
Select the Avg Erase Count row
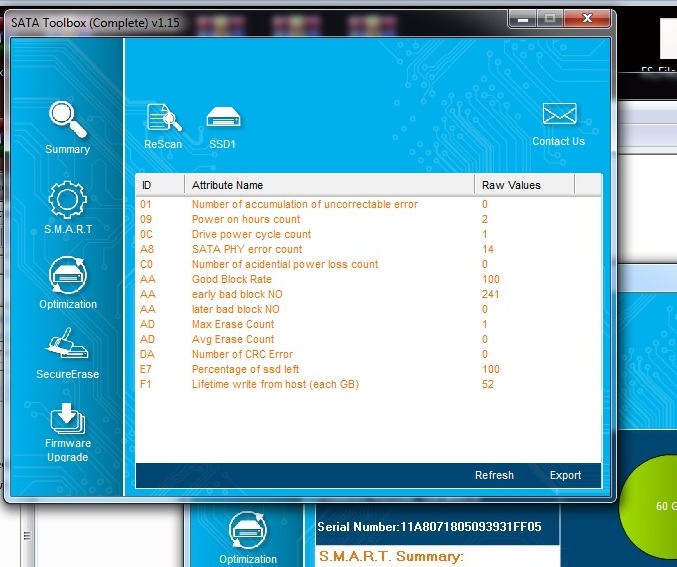(x=368, y=339)
